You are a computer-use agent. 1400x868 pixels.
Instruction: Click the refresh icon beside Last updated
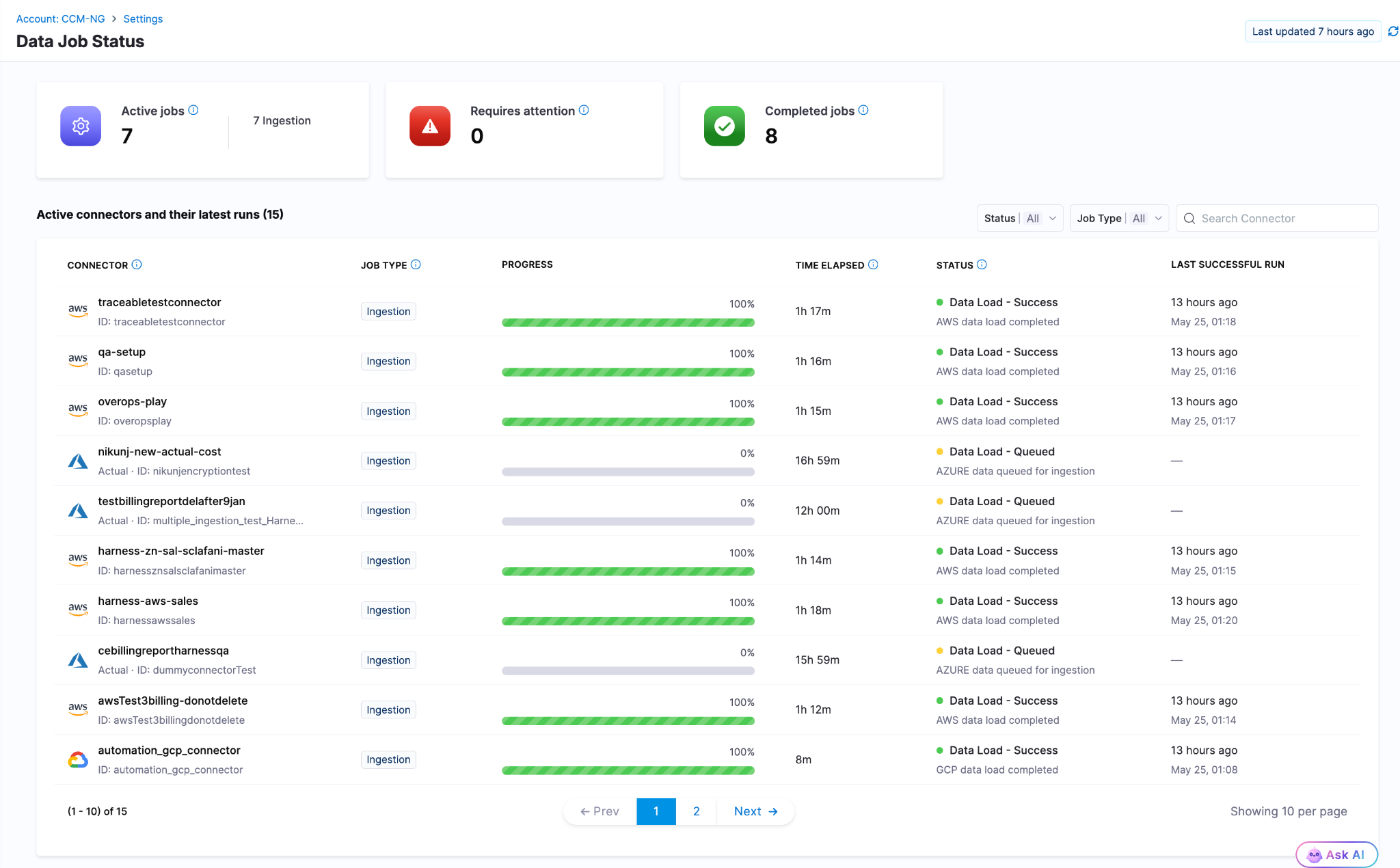tap(1392, 31)
